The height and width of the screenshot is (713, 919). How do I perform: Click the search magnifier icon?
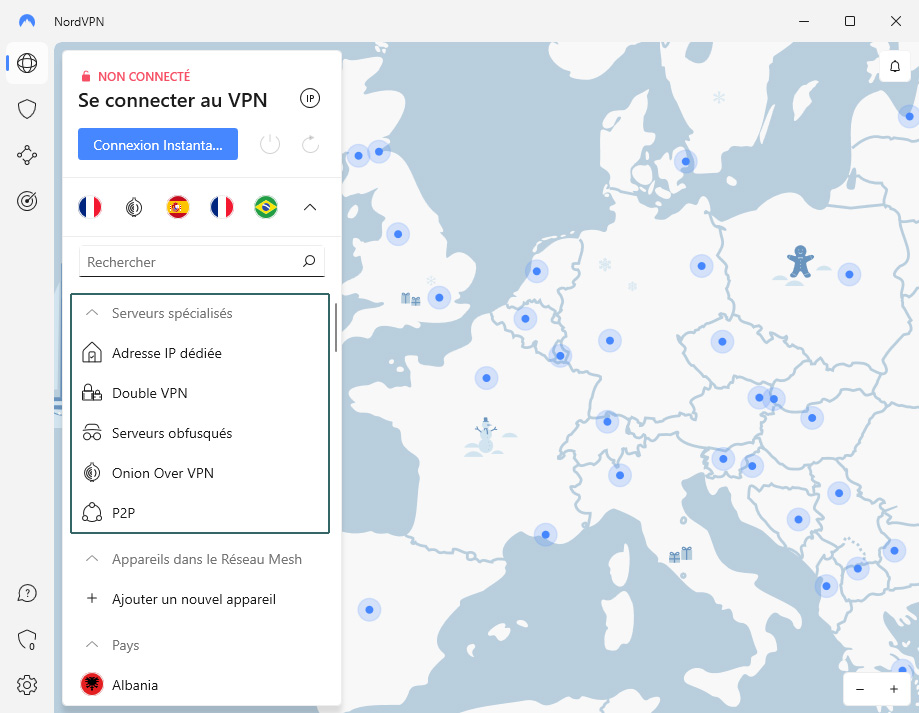point(309,261)
